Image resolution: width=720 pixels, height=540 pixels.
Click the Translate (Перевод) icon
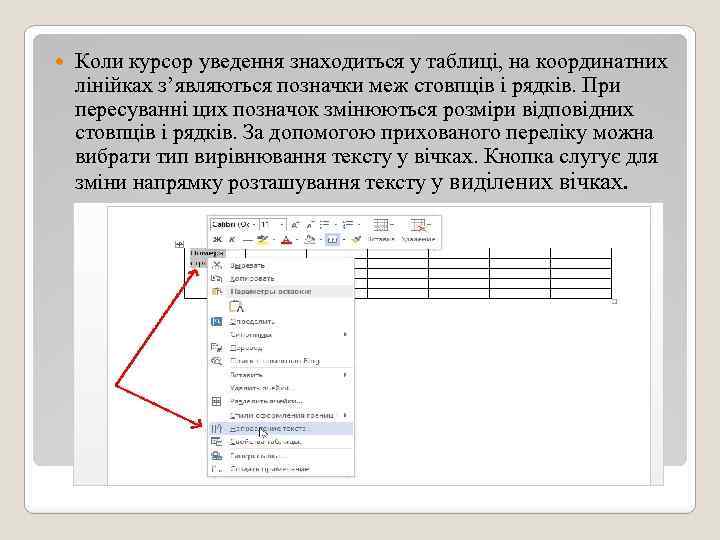pos(216,348)
